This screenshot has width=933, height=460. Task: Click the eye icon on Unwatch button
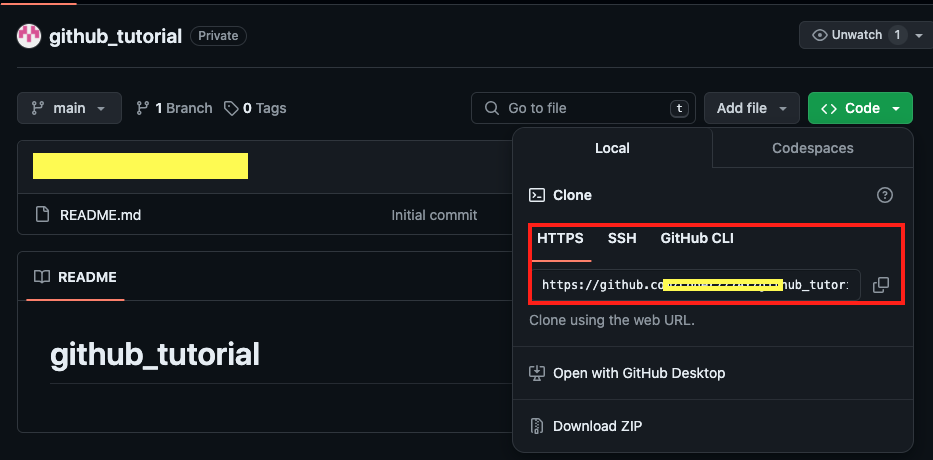point(820,35)
